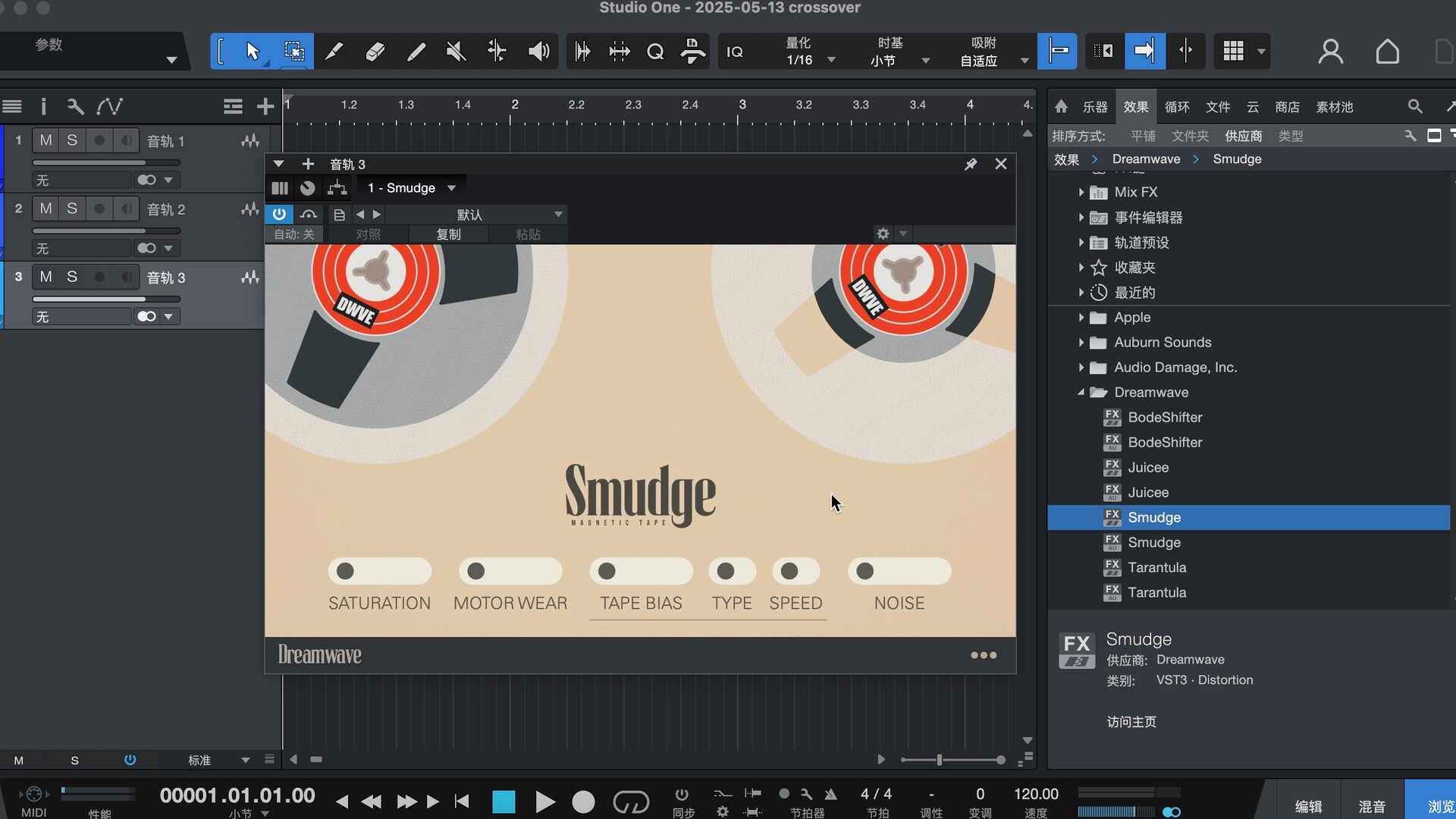Image resolution: width=1456 pixels, height=819 pixels.
Task: Click the browser home icon
Action: click(x=1061, y=106)
